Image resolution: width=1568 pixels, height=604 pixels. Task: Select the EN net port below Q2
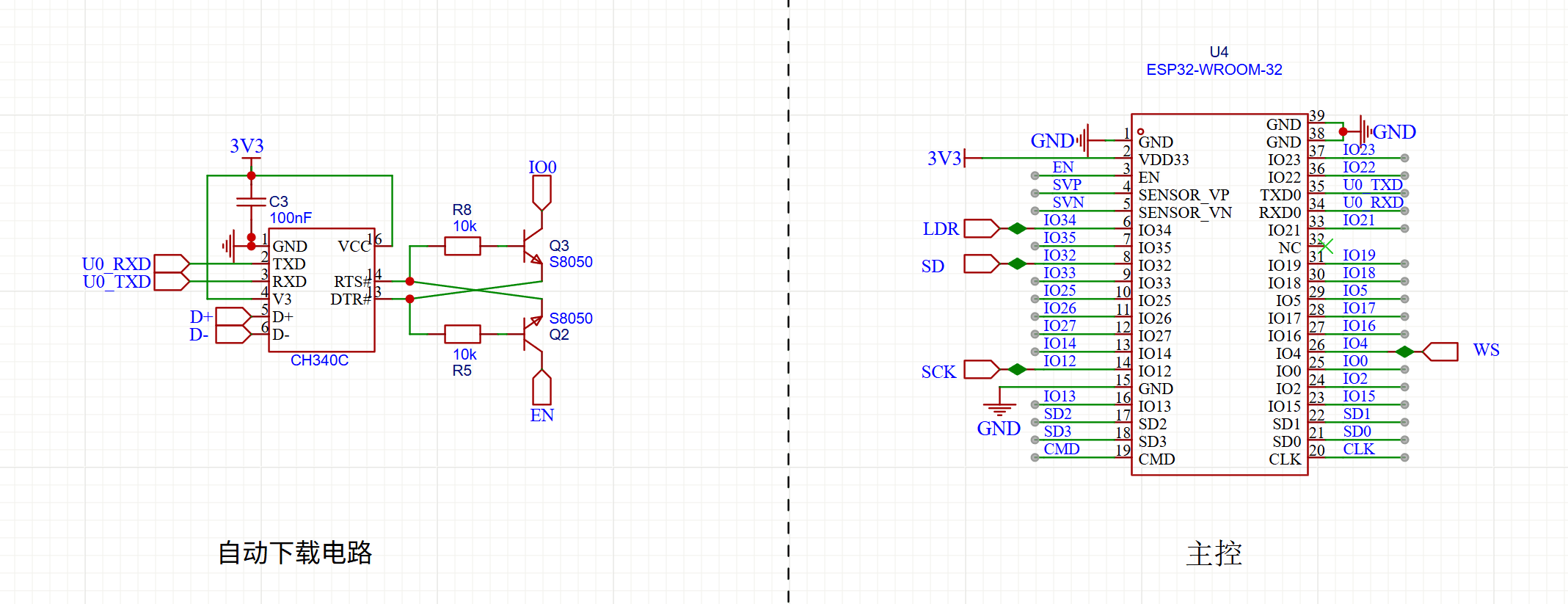click(541, 387)
